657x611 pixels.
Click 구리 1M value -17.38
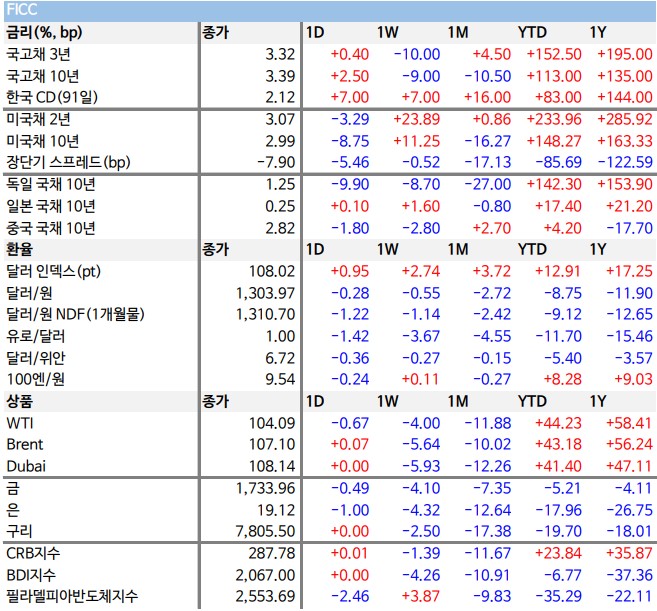(x=488, y=531)
